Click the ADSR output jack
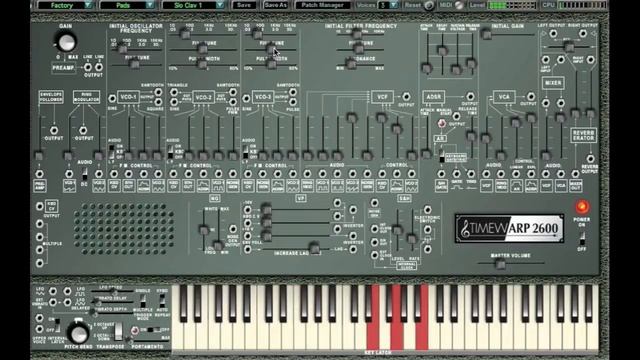The width and height of the screenshot is (640, 360). [x=471, y=97]
